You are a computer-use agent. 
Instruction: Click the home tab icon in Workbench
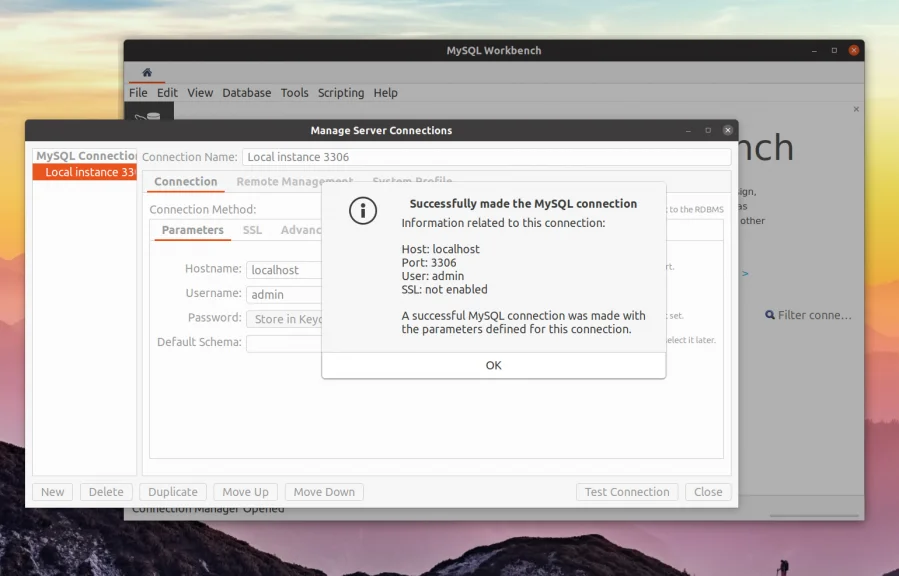click(146, 72)
